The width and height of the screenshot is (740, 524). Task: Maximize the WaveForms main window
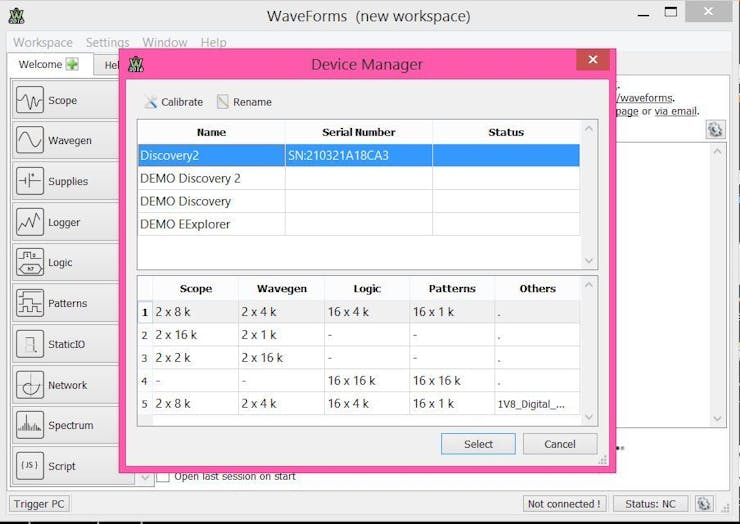(x=671, y=12)
